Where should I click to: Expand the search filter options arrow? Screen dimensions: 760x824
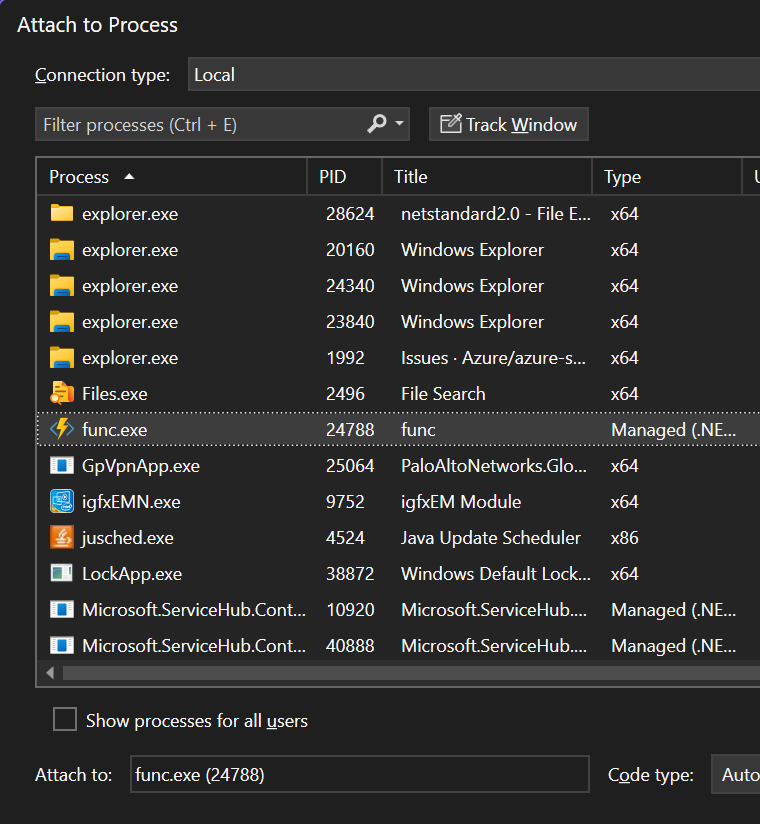[x=400, y=124]
